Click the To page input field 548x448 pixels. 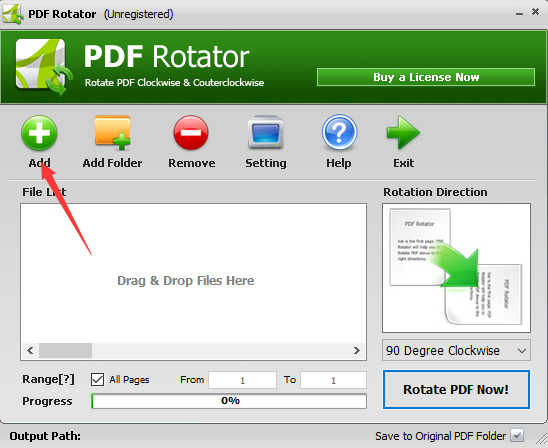[333, 380]
